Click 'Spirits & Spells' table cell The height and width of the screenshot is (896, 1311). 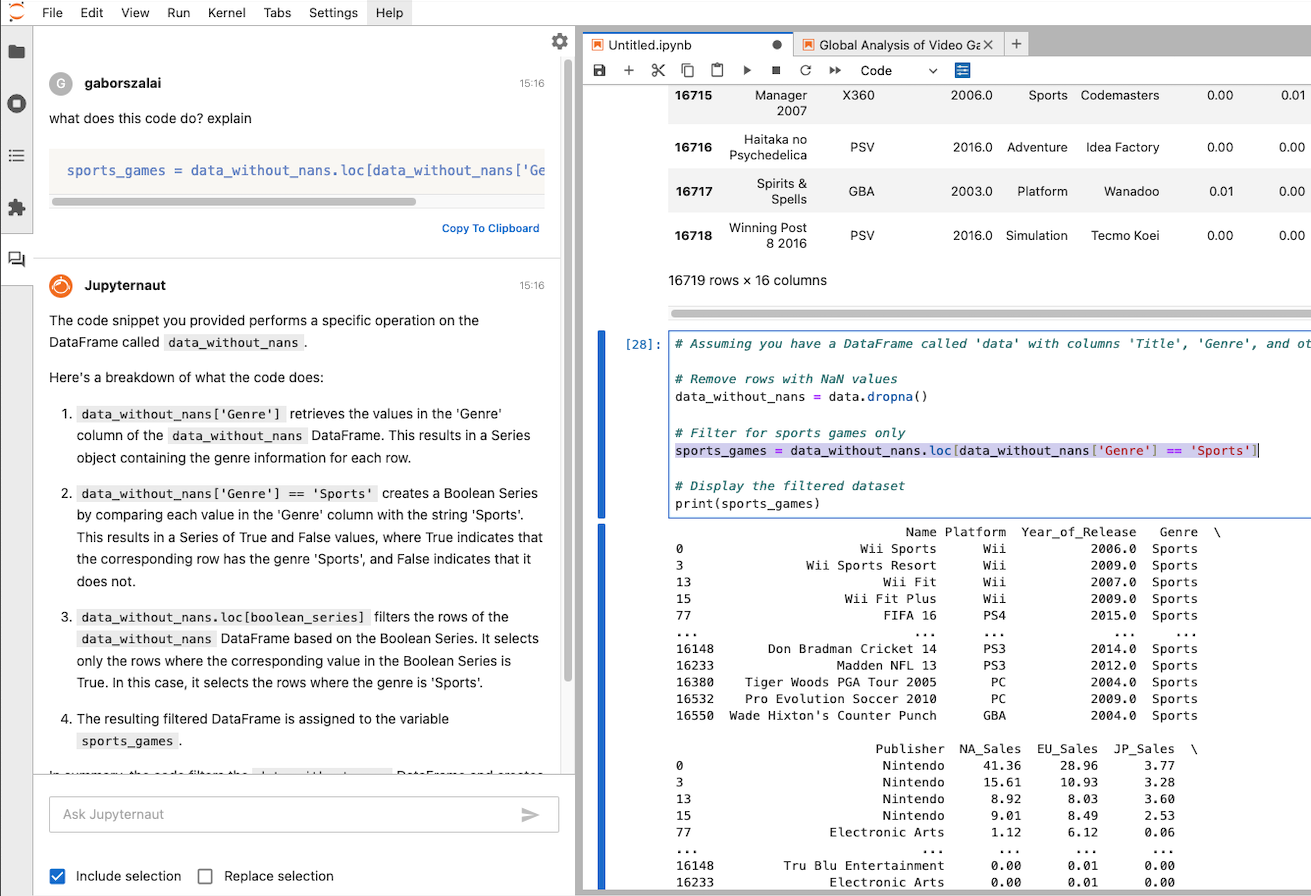click(782, 191)
